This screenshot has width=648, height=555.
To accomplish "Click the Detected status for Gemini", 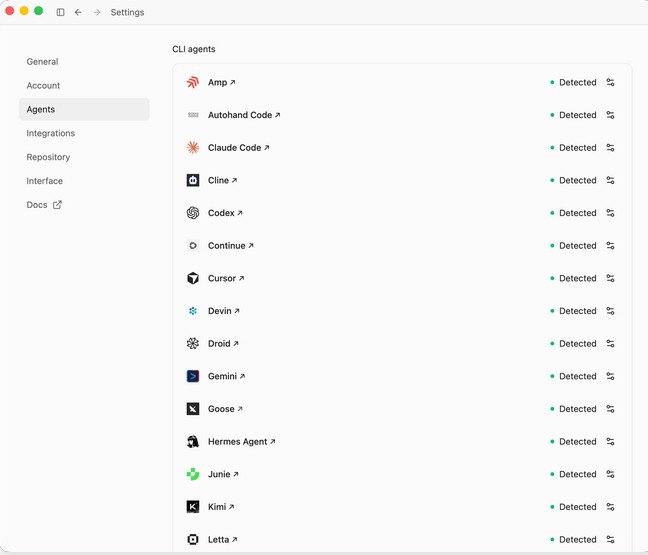I will tap(574, 376).
